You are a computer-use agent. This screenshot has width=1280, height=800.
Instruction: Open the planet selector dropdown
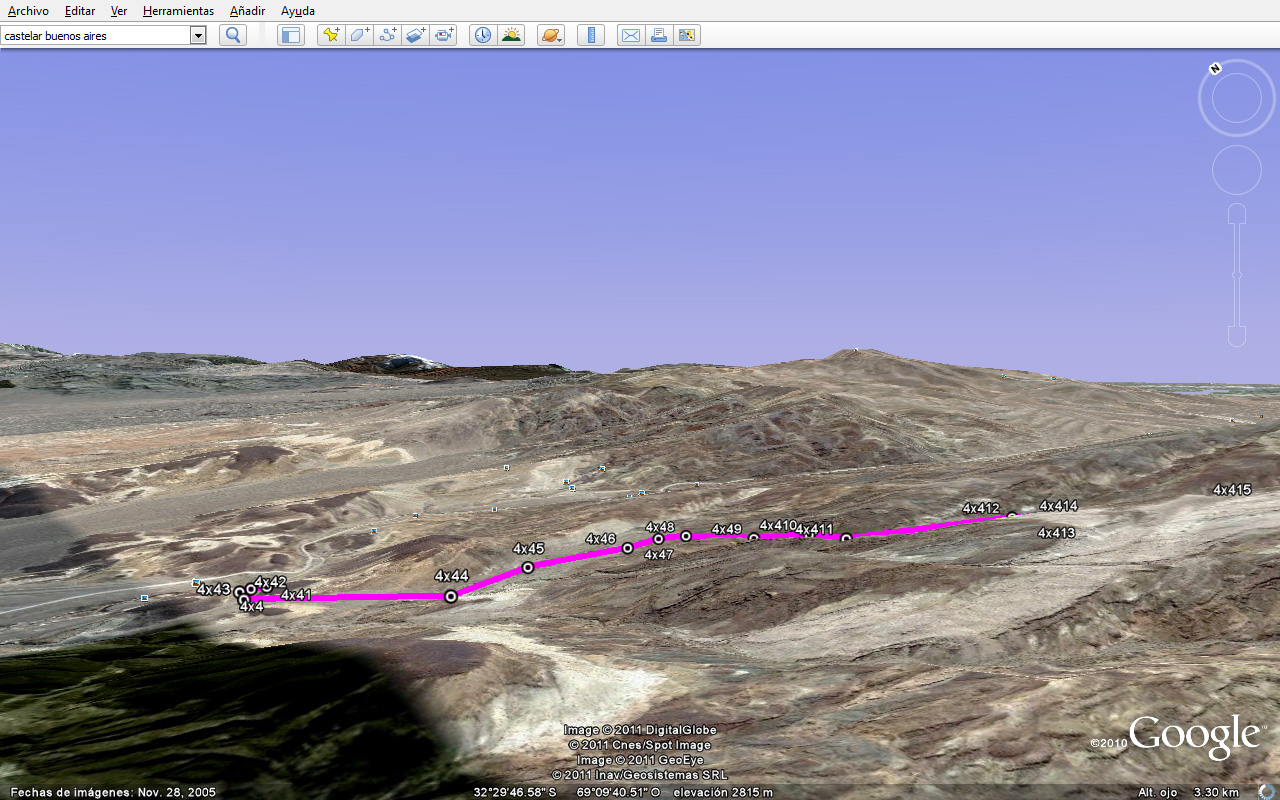[551, 35]
